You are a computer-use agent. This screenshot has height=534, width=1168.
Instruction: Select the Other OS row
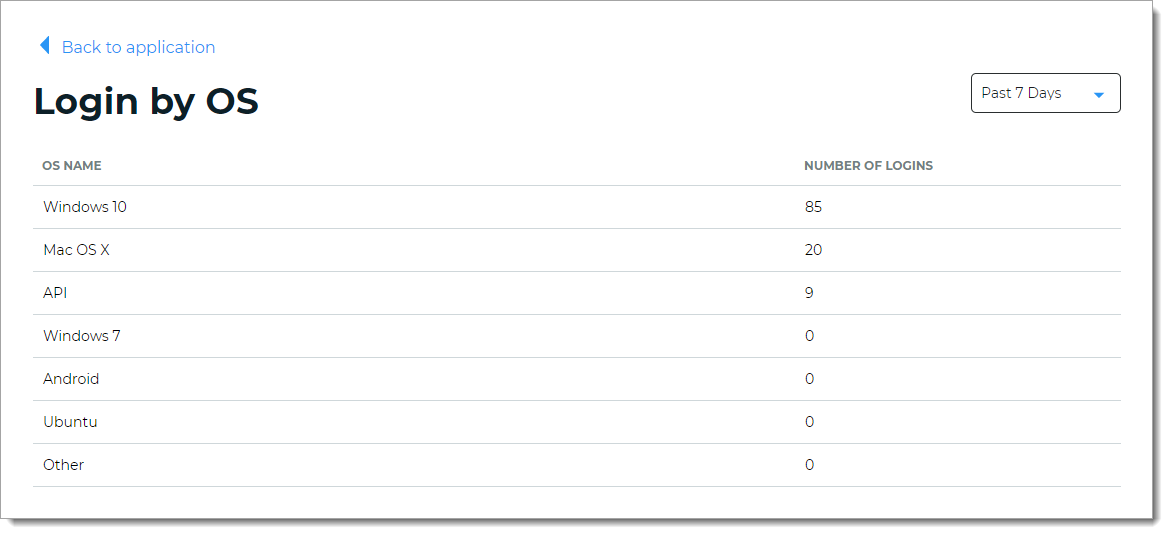(x=63, y=465)
